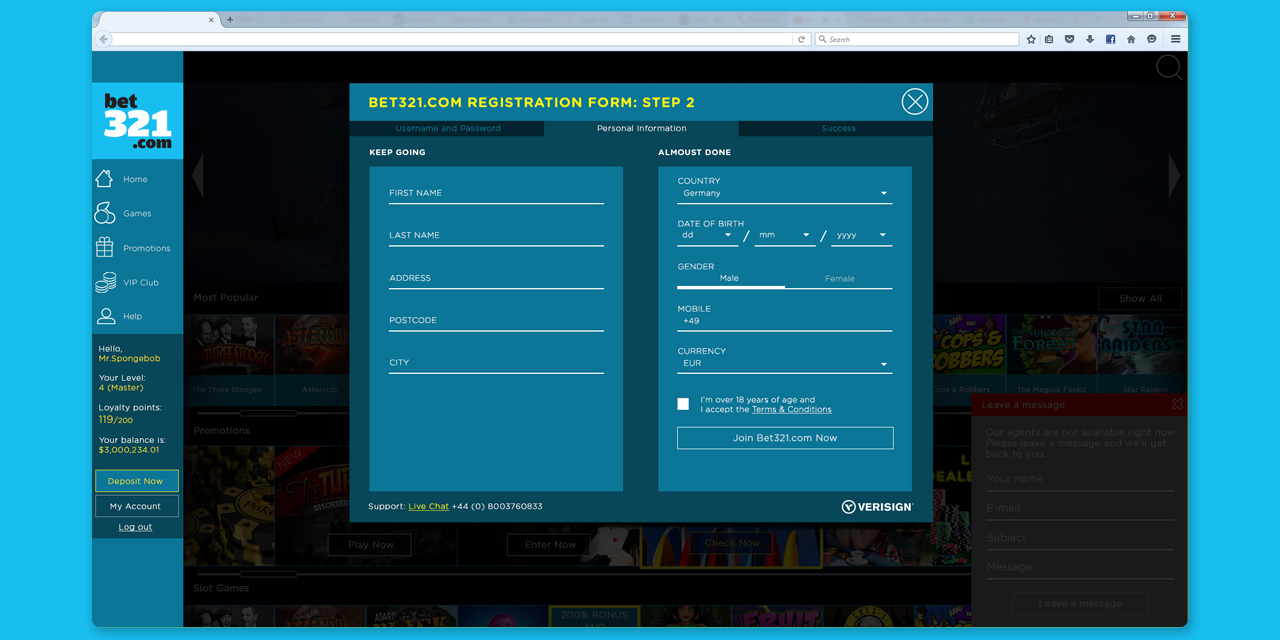Click the Play Now button behind dialog
The height and width of the screenshot is (640, 1280).
click(x=371, y=544)
